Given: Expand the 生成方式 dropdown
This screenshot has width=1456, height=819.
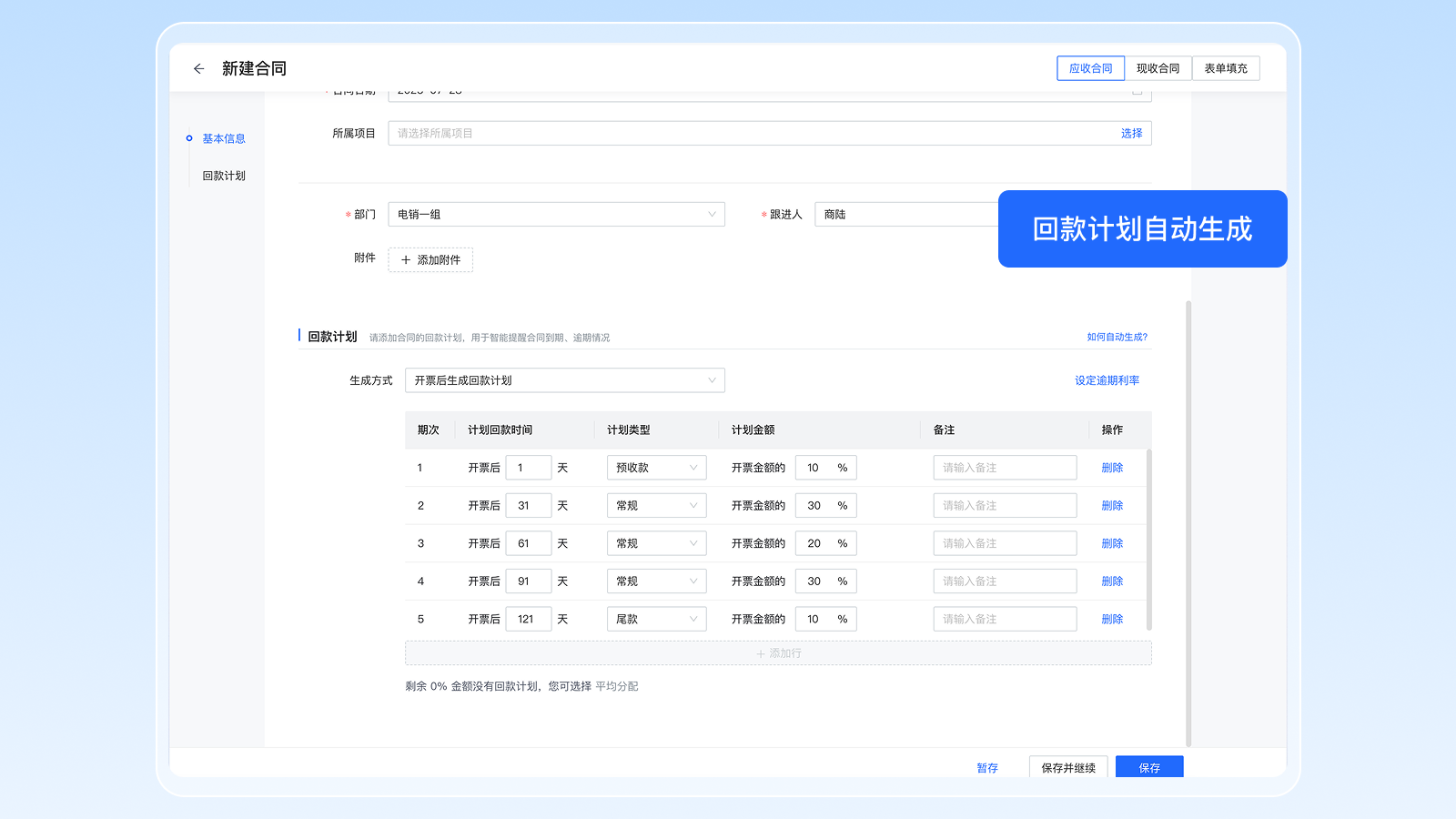Looking at the screenshot, I should click(564, 380).
